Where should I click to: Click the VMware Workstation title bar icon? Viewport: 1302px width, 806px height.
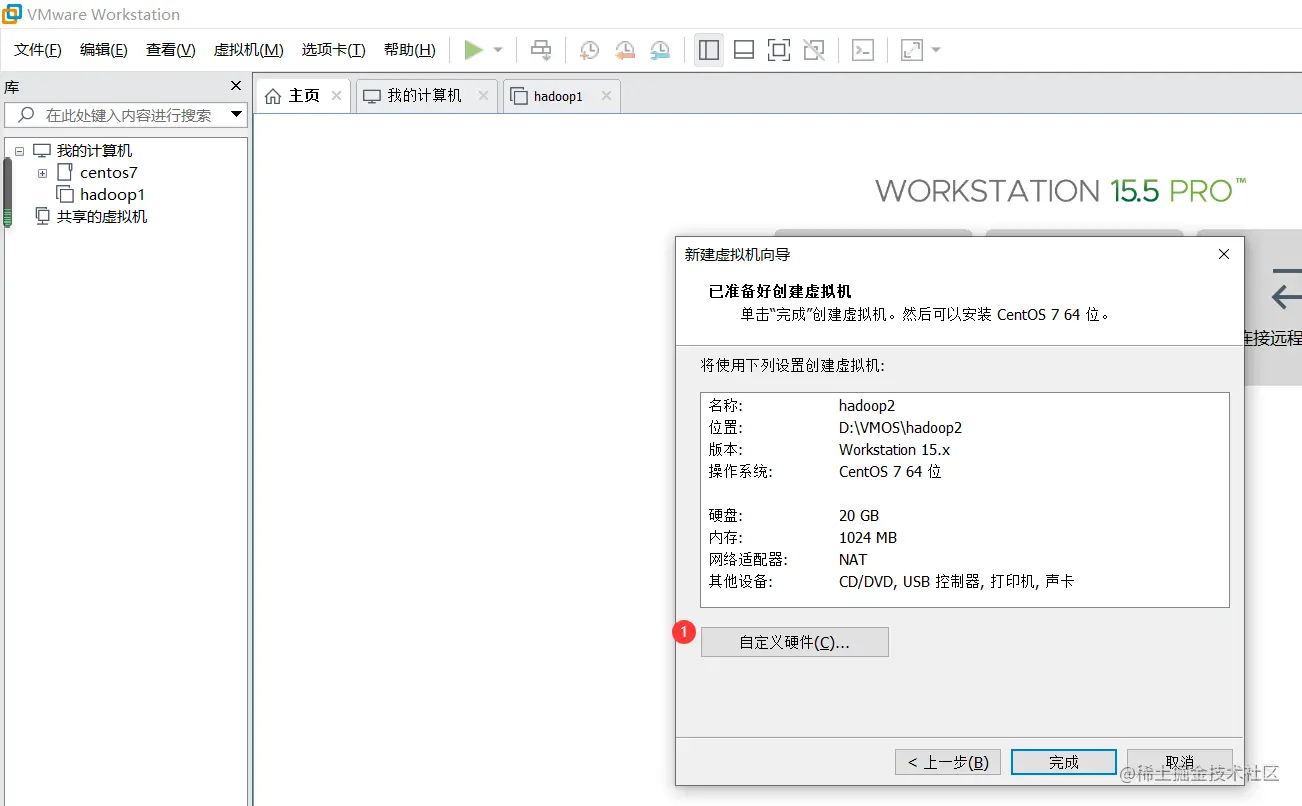pyautogui.click(x=11, y=14)
